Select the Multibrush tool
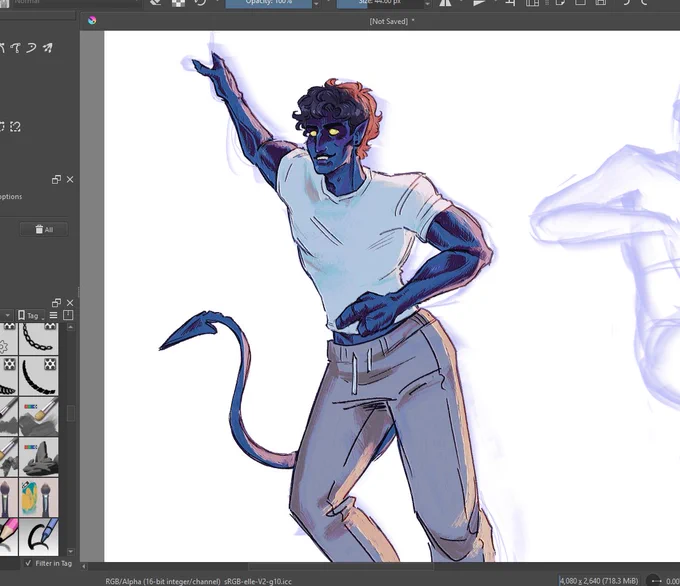Viewport: 680px width, 586px height. point(47,48)
